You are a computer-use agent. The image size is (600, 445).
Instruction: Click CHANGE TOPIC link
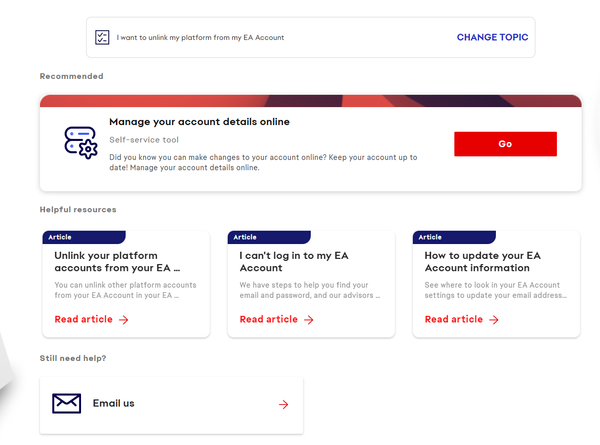pyautogui.click(x=492, y=37)
